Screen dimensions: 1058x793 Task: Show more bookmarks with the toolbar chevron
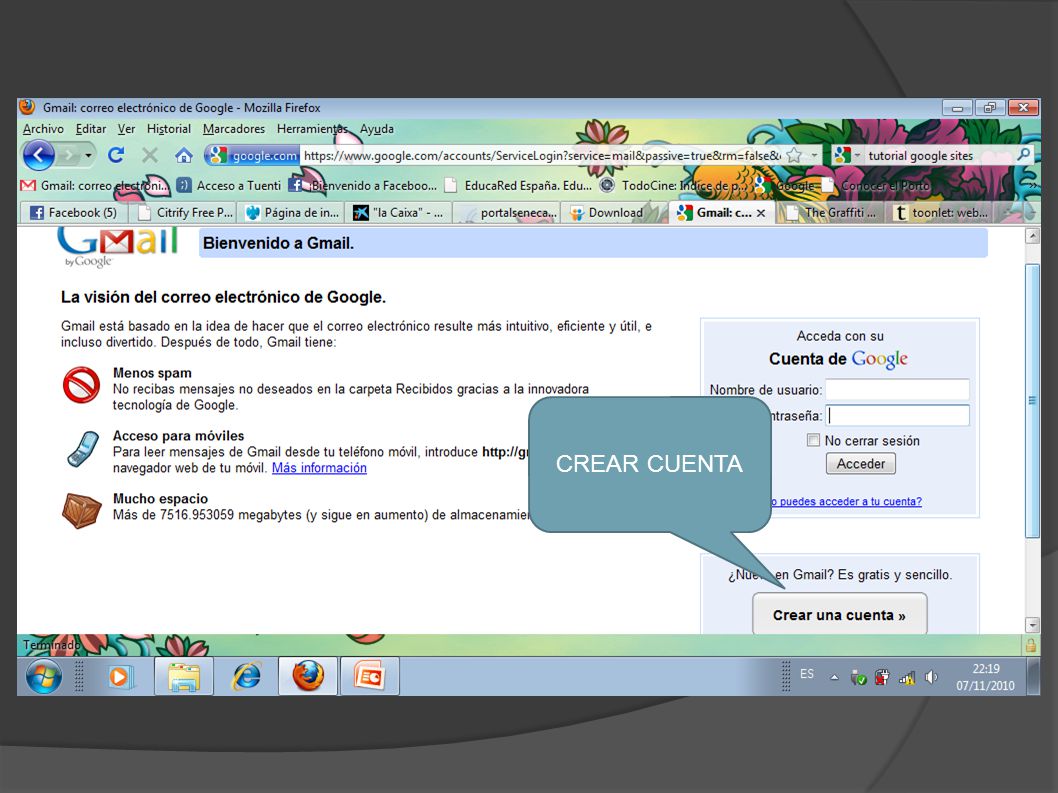(x=1030, y=185)
